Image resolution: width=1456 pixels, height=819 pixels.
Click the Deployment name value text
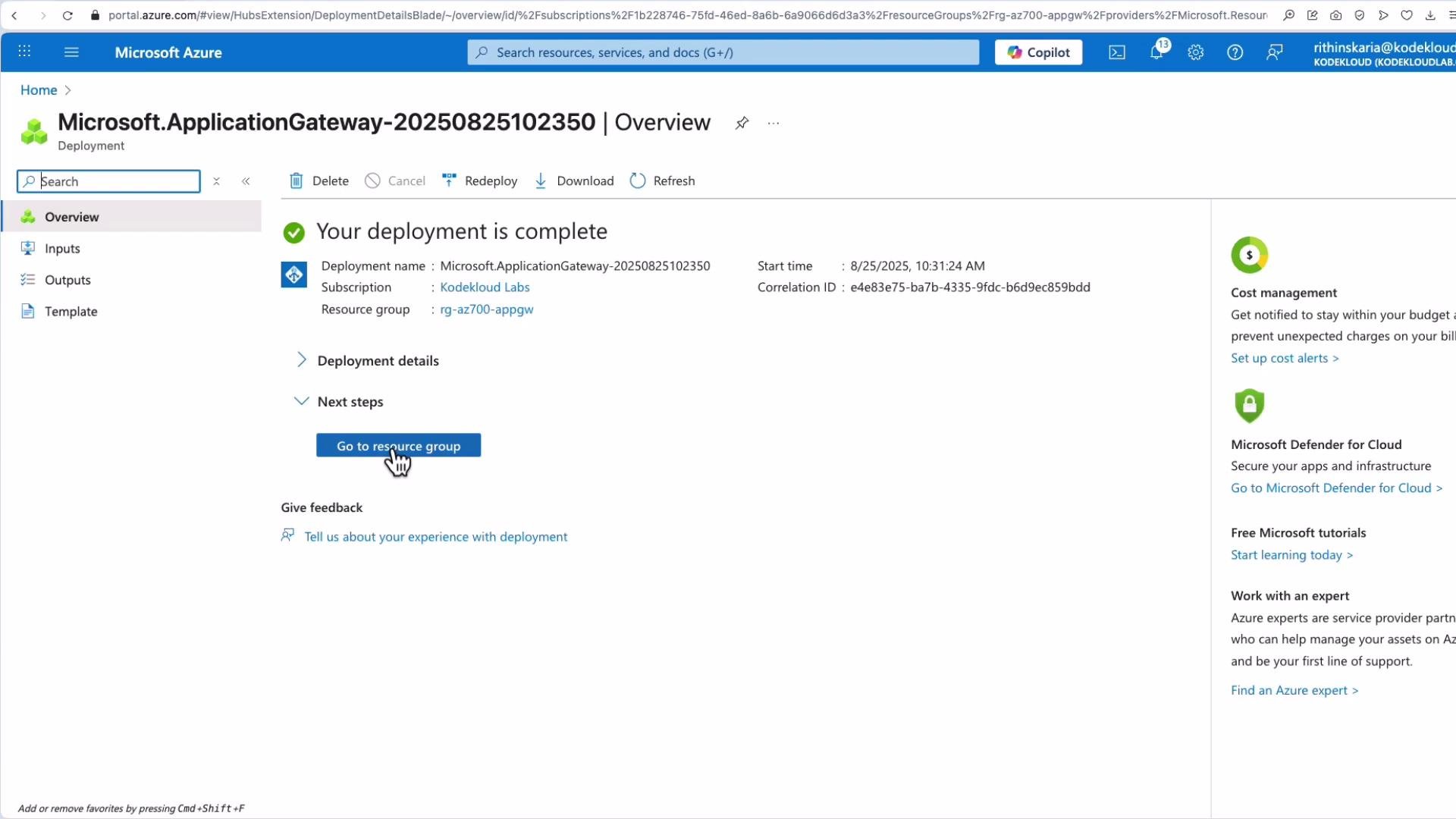(x=575, y=266)
